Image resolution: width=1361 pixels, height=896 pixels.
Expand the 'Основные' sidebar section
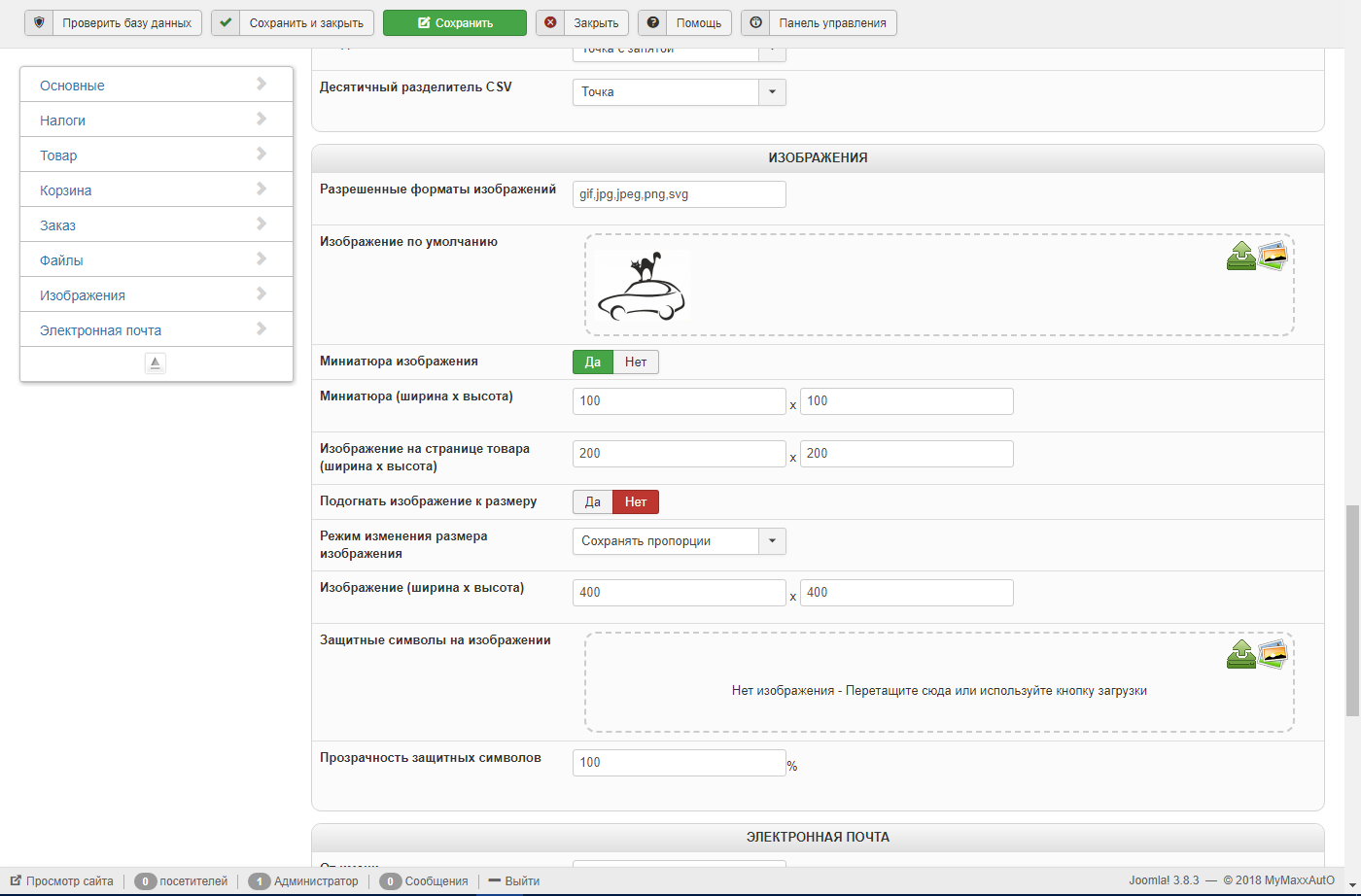(x=156, y=86)
